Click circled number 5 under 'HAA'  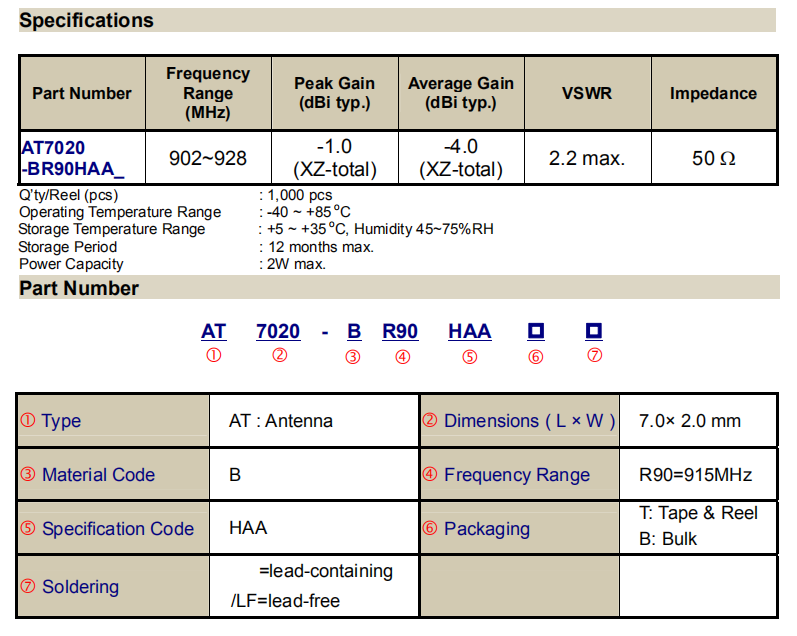coord(470,357)
